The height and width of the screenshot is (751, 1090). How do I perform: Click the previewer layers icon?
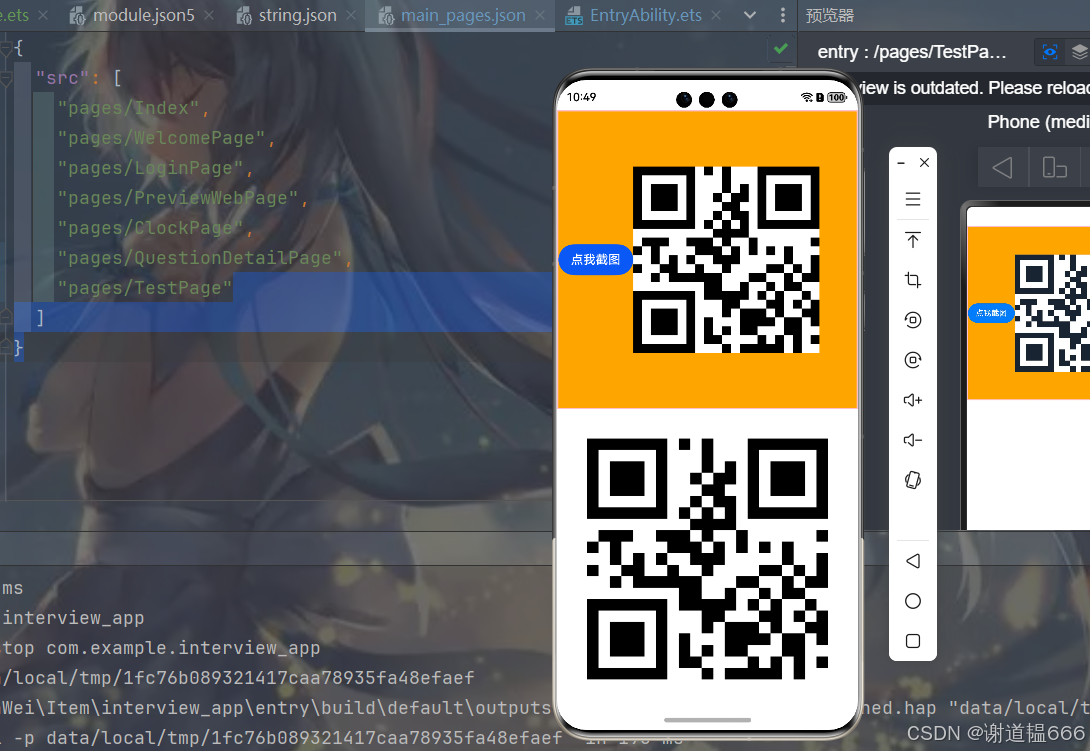pos(1080,51)
